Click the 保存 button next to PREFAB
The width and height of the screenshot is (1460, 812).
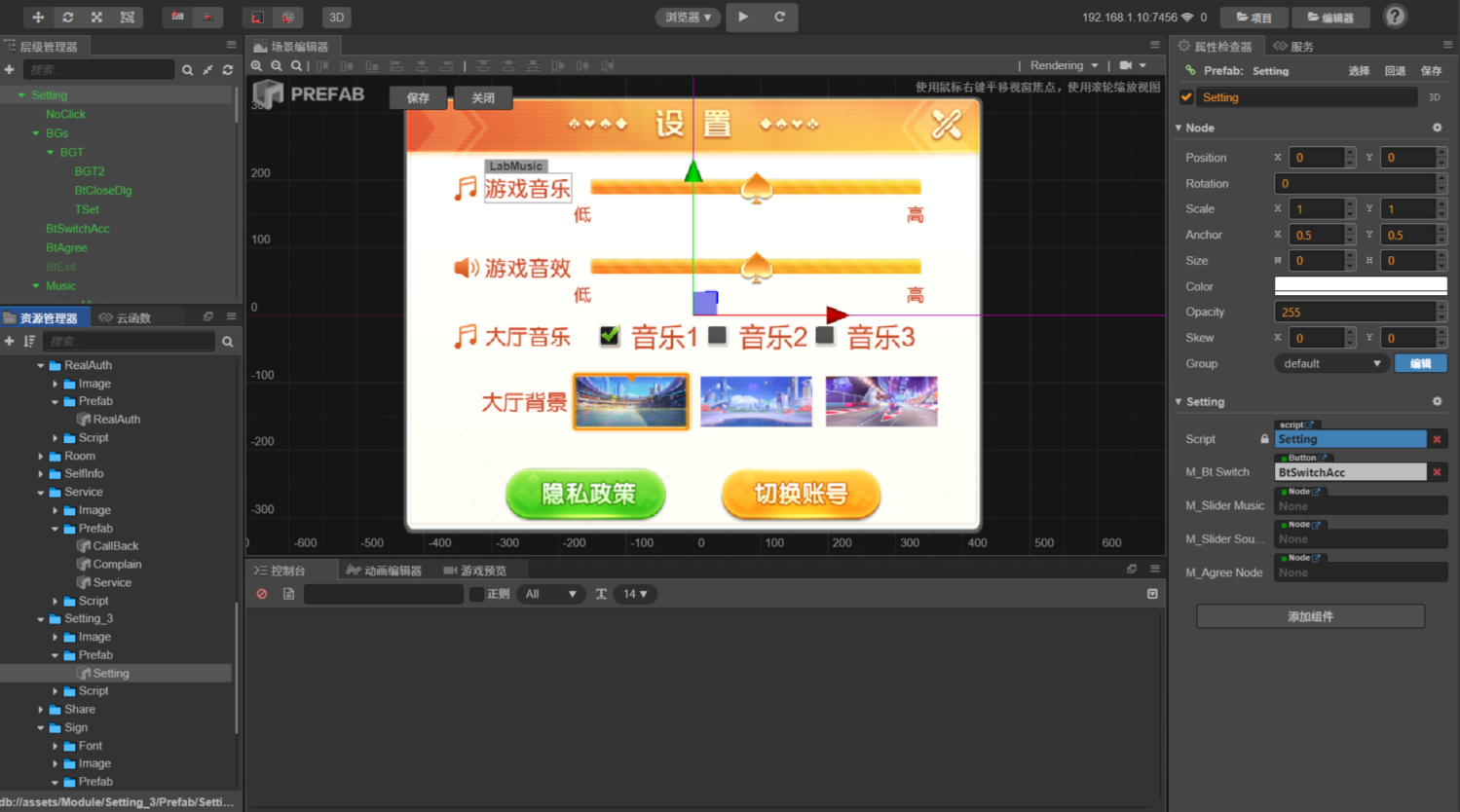[418, 97]
